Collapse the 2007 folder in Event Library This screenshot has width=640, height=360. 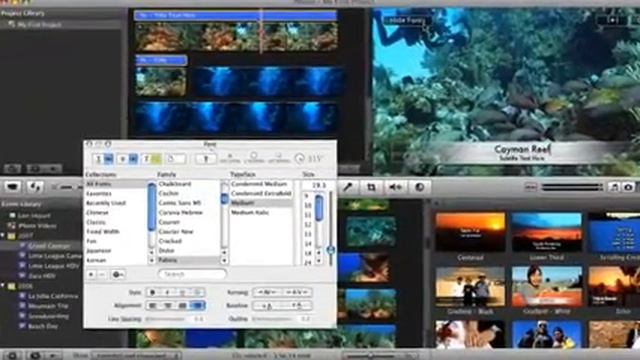tap(3, 236)
